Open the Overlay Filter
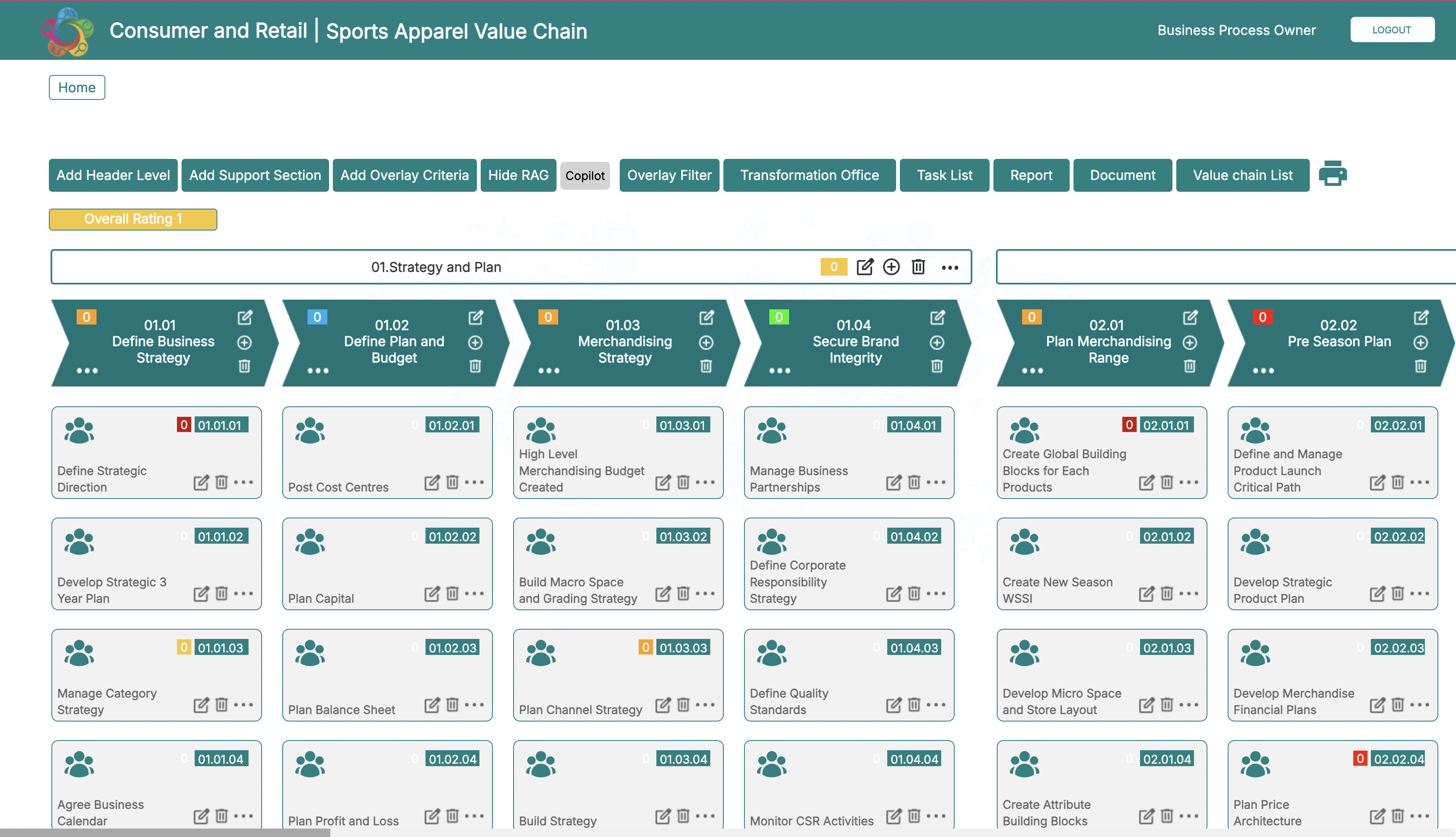The height and width of the screenshot is (837, 1456). pos(669,175)
